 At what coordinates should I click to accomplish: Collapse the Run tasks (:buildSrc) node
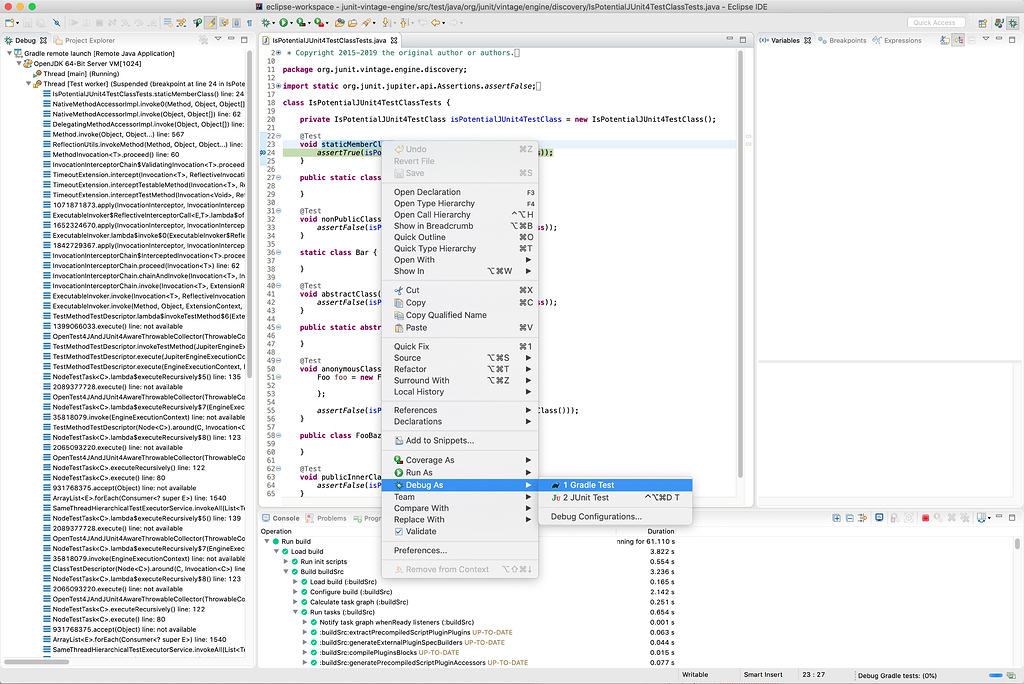(296, 612)
